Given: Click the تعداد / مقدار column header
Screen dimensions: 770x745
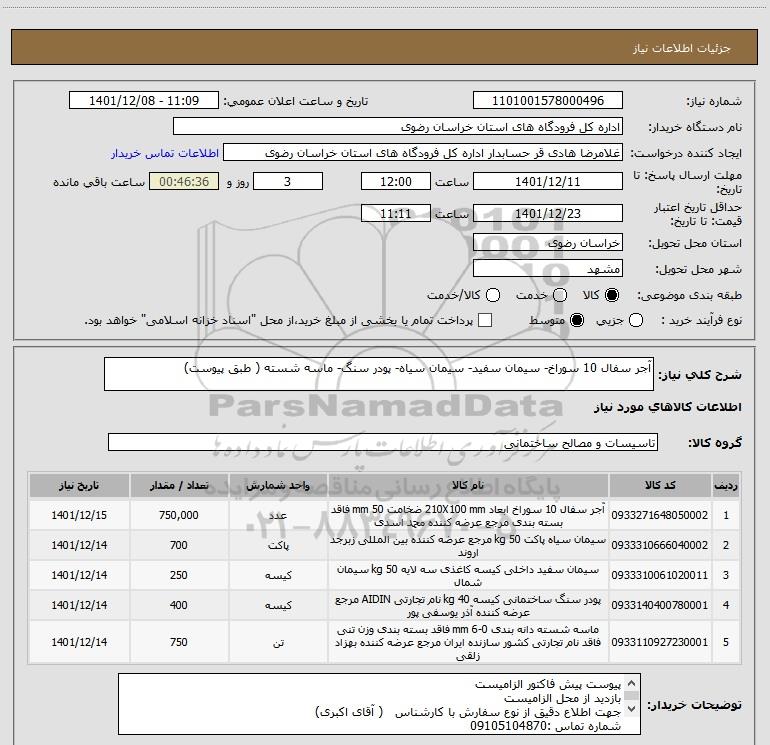Looking at the screenshot, I should pos(179,485).
